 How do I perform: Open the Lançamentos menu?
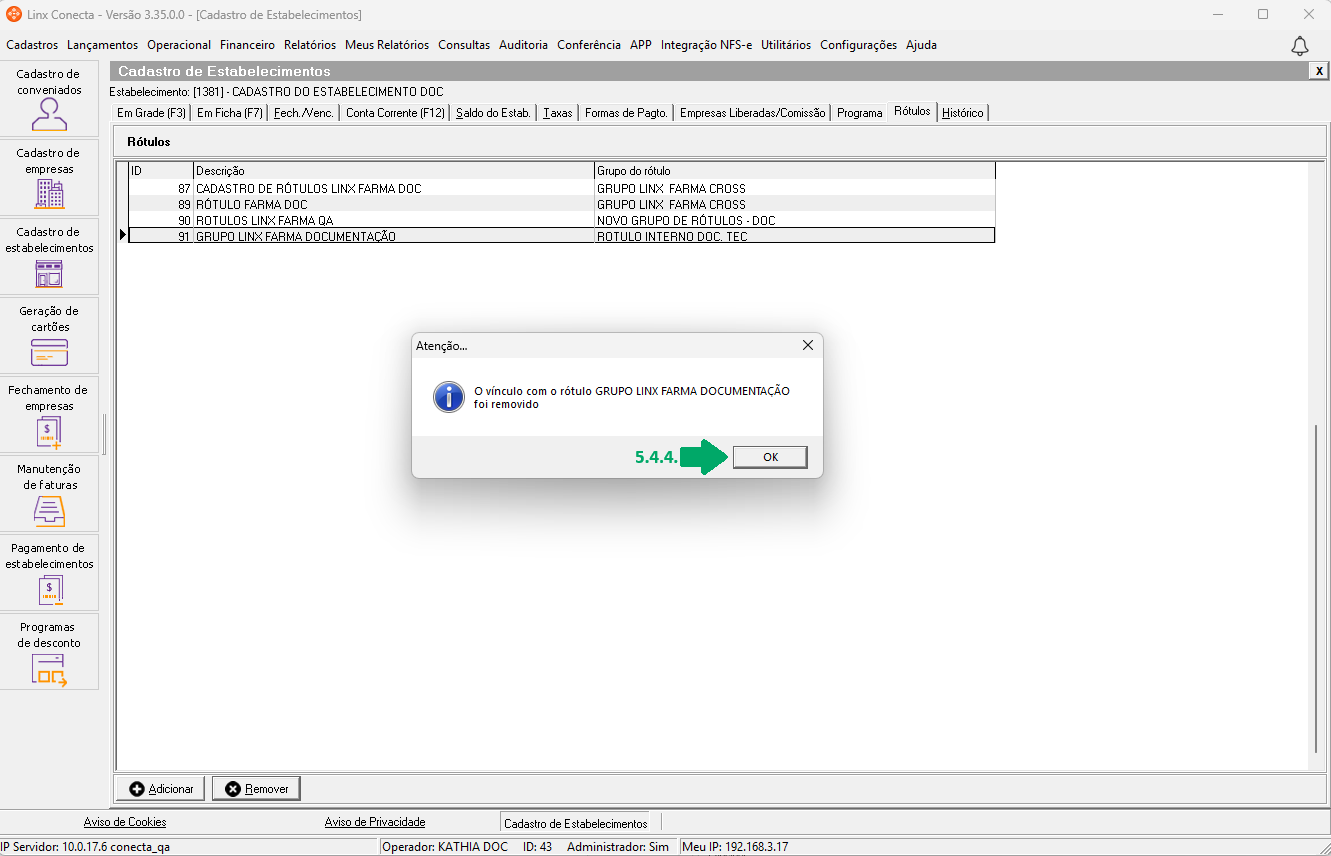pos(103,45)
